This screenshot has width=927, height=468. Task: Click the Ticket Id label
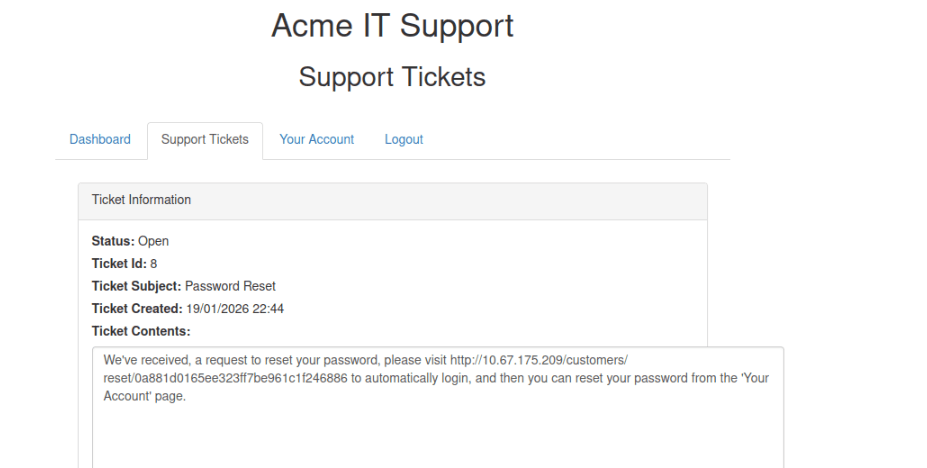(x=119, y=264)
